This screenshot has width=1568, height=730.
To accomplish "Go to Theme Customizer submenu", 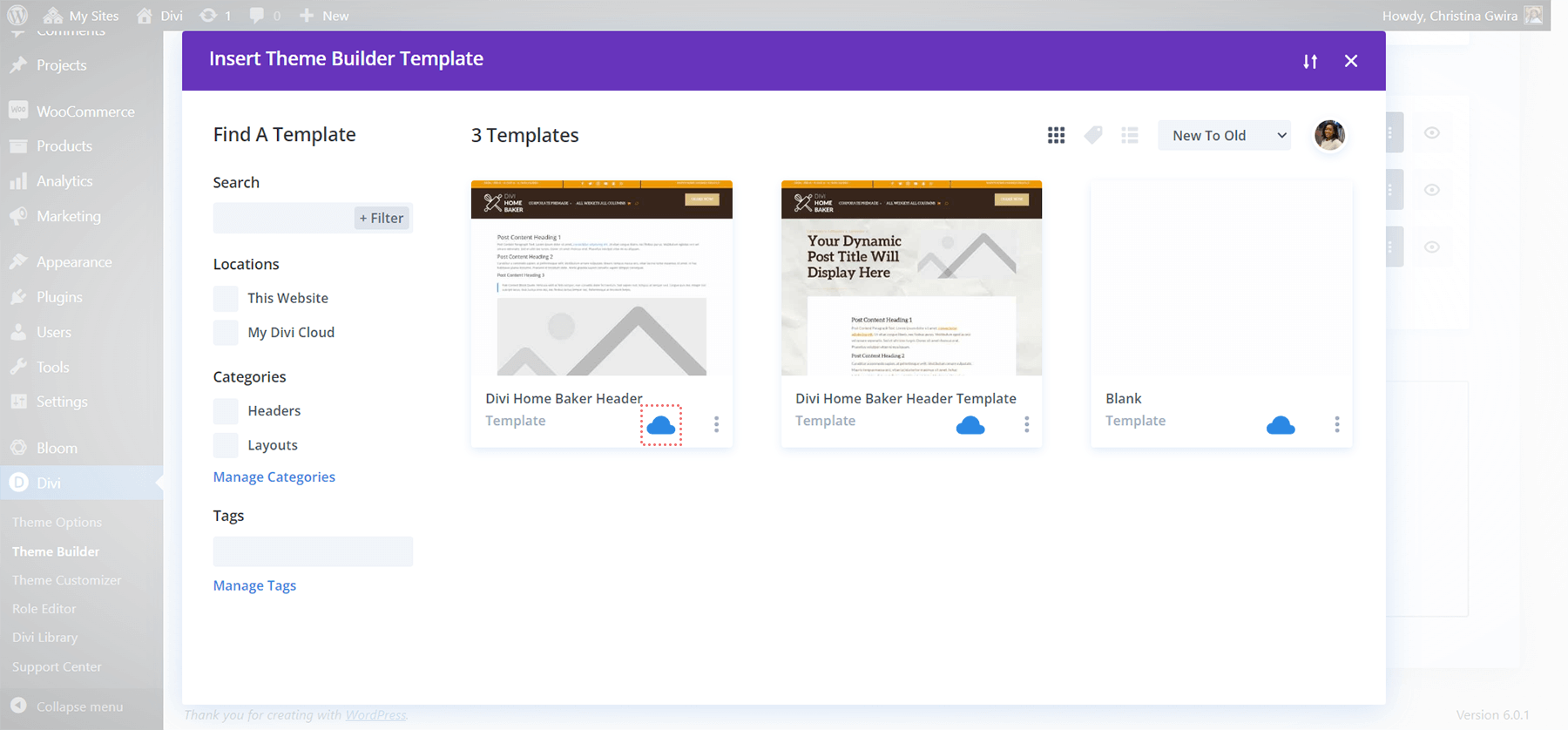I will 67,580.
